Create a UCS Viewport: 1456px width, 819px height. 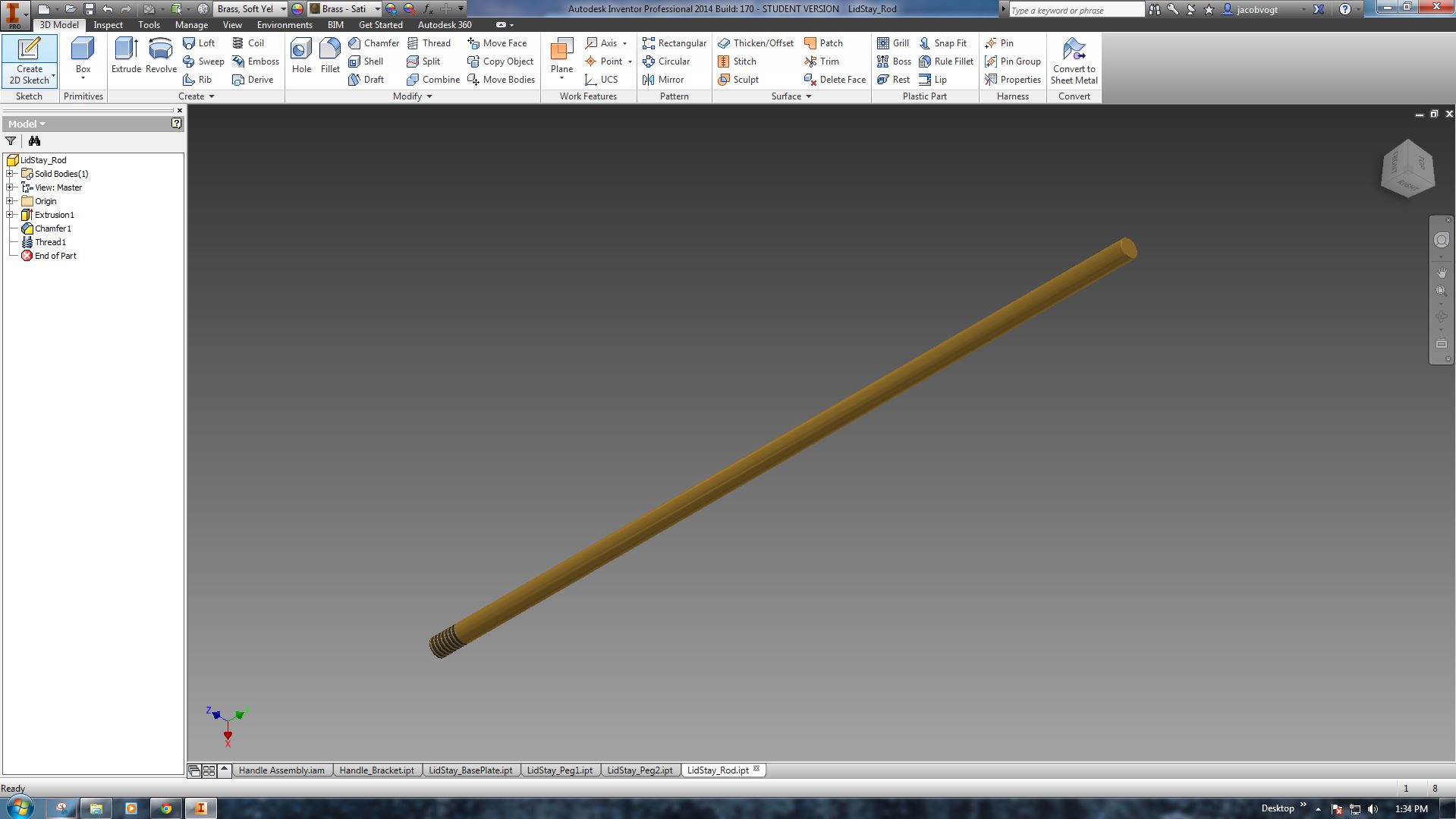point(601,80)
